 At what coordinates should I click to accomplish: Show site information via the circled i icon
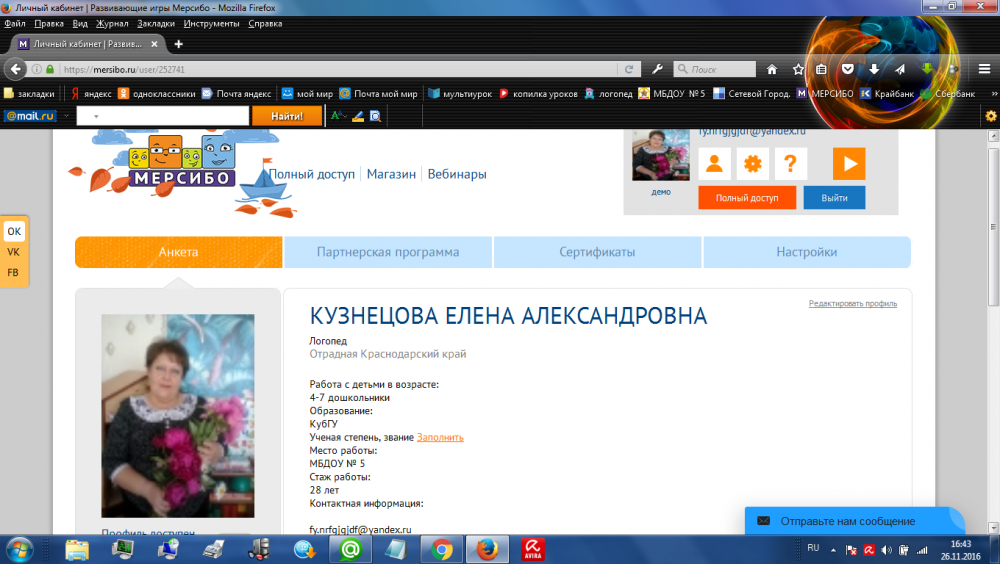pyautogui.click(x=37, y=69)
